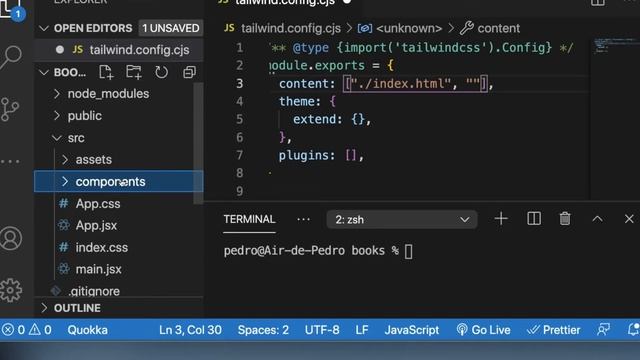Viewport: 640px width, 360px height.
Task: Click Ln 3, Col 30 cursor position
Action: pyautogui.click(x=190, y=330)
